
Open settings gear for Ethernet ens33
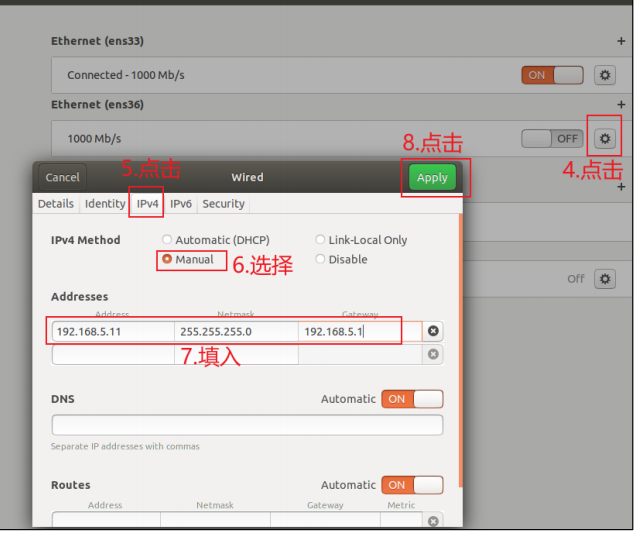605,75
